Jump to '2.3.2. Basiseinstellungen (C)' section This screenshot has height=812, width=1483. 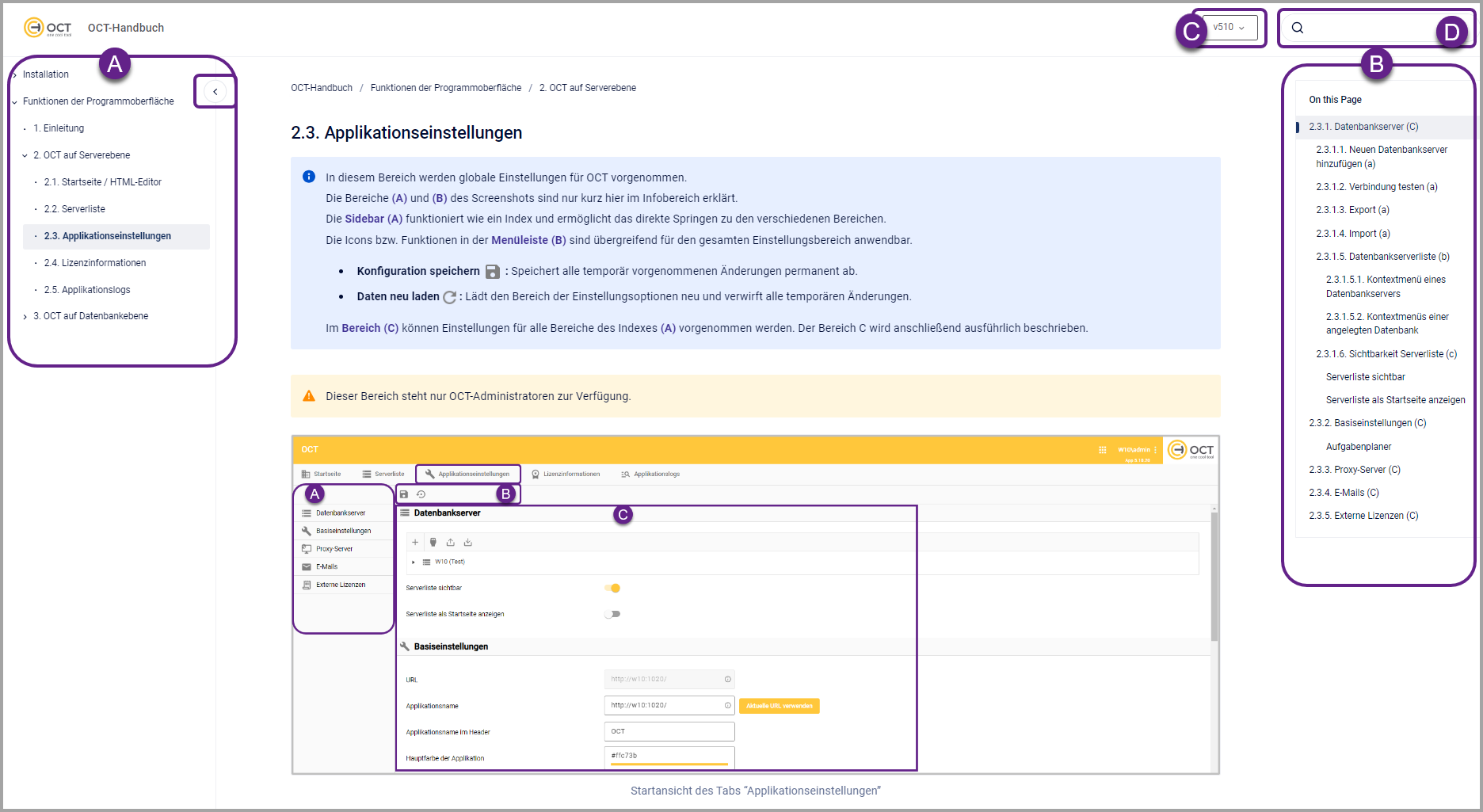point(1367,423)
